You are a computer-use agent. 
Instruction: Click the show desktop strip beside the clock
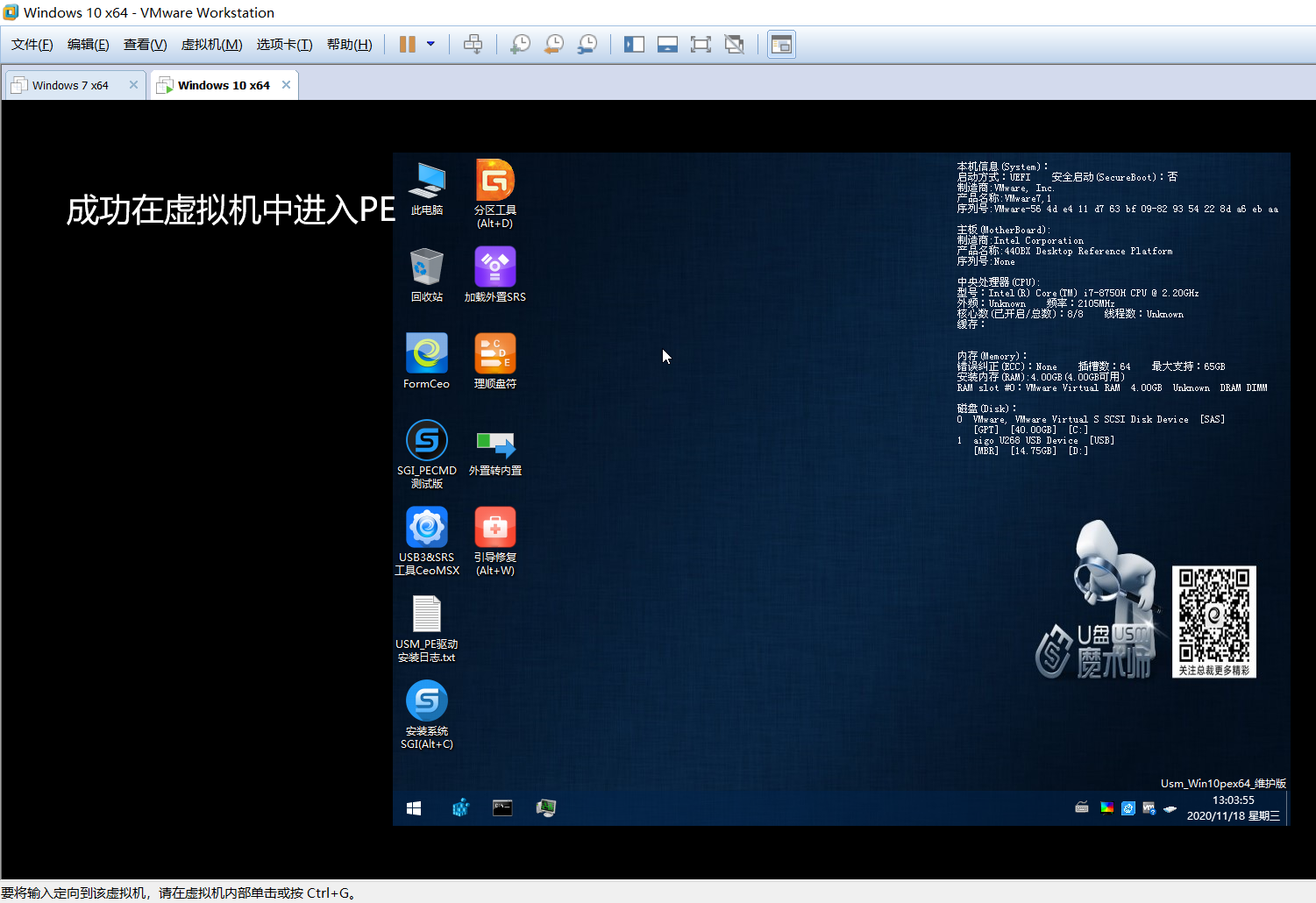click(1287, 808)
